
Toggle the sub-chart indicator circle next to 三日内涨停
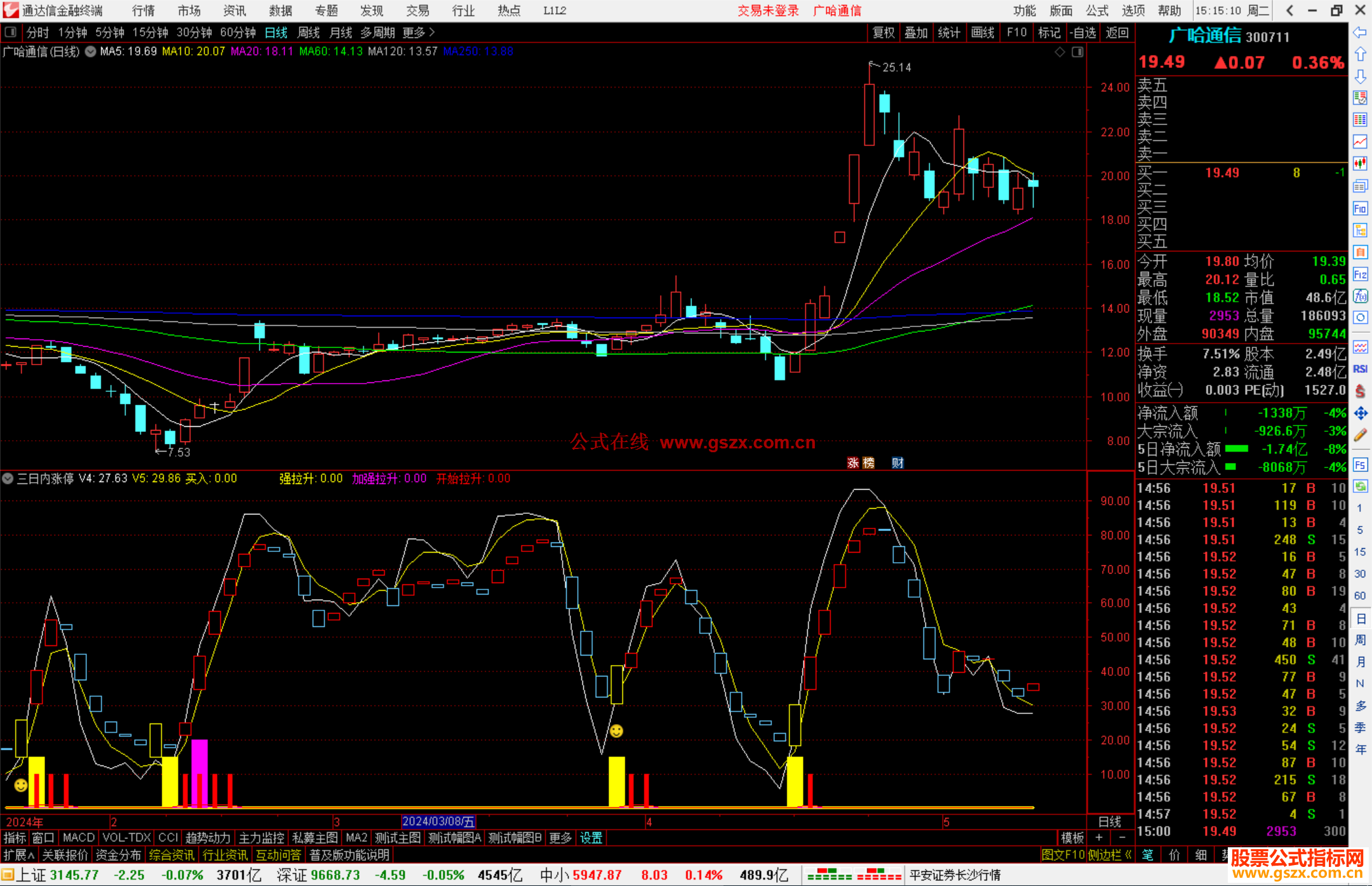[8, 478]
